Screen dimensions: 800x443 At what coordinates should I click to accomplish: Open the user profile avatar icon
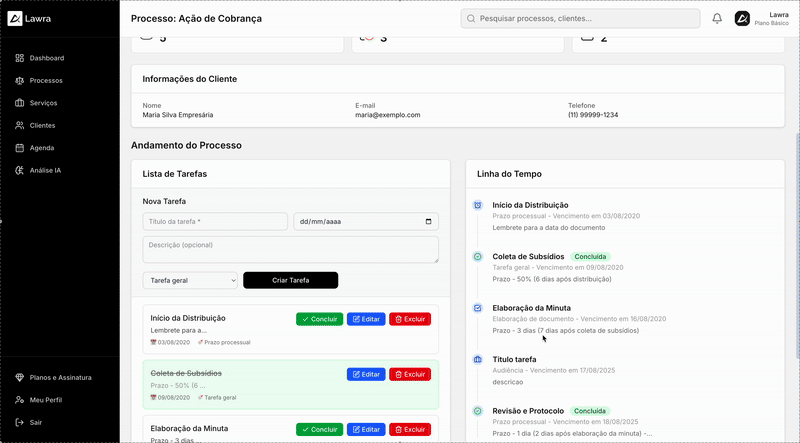[742, 18]
